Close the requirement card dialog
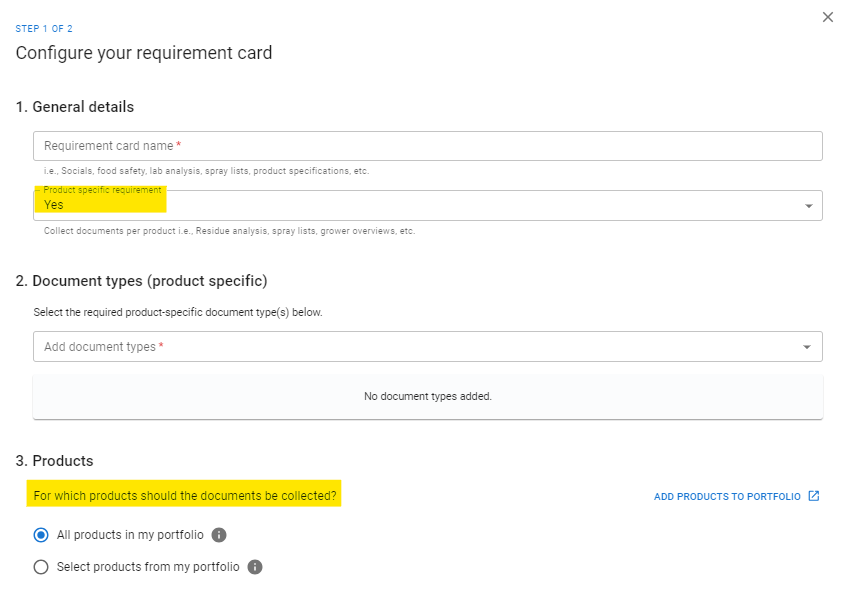The width and height of the screenshot is (841, 598). [x=828, y=17]
